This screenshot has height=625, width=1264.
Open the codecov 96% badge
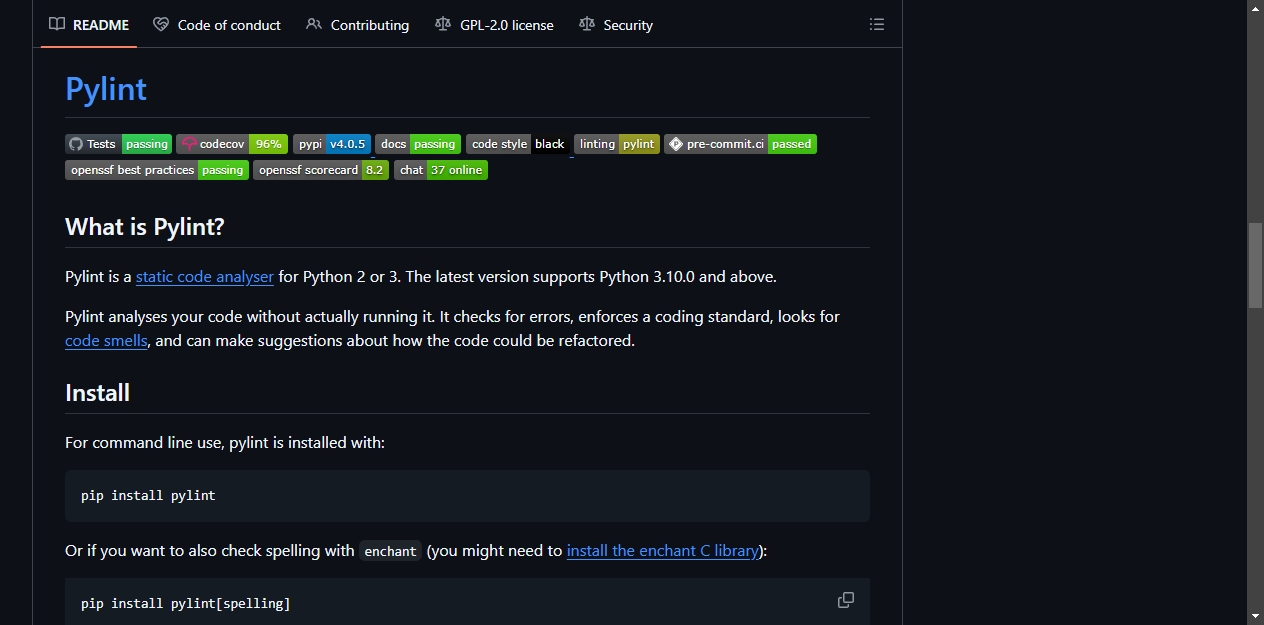[x=232, y=144]
